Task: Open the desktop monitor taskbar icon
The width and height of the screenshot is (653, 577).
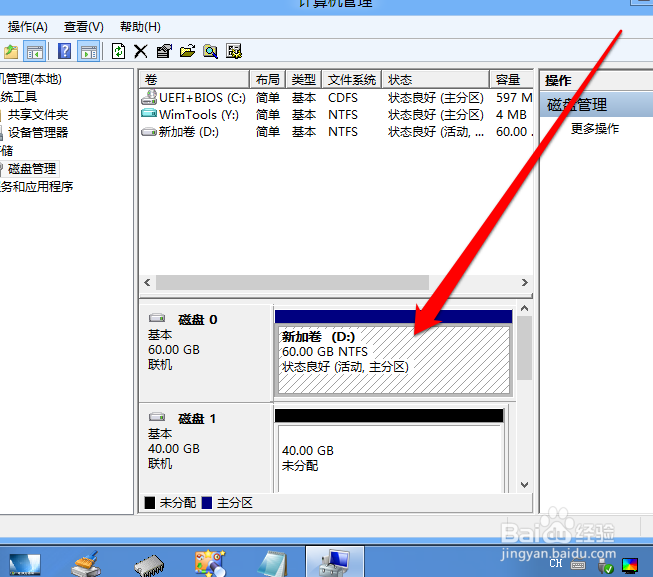Action: pos(25,564)
